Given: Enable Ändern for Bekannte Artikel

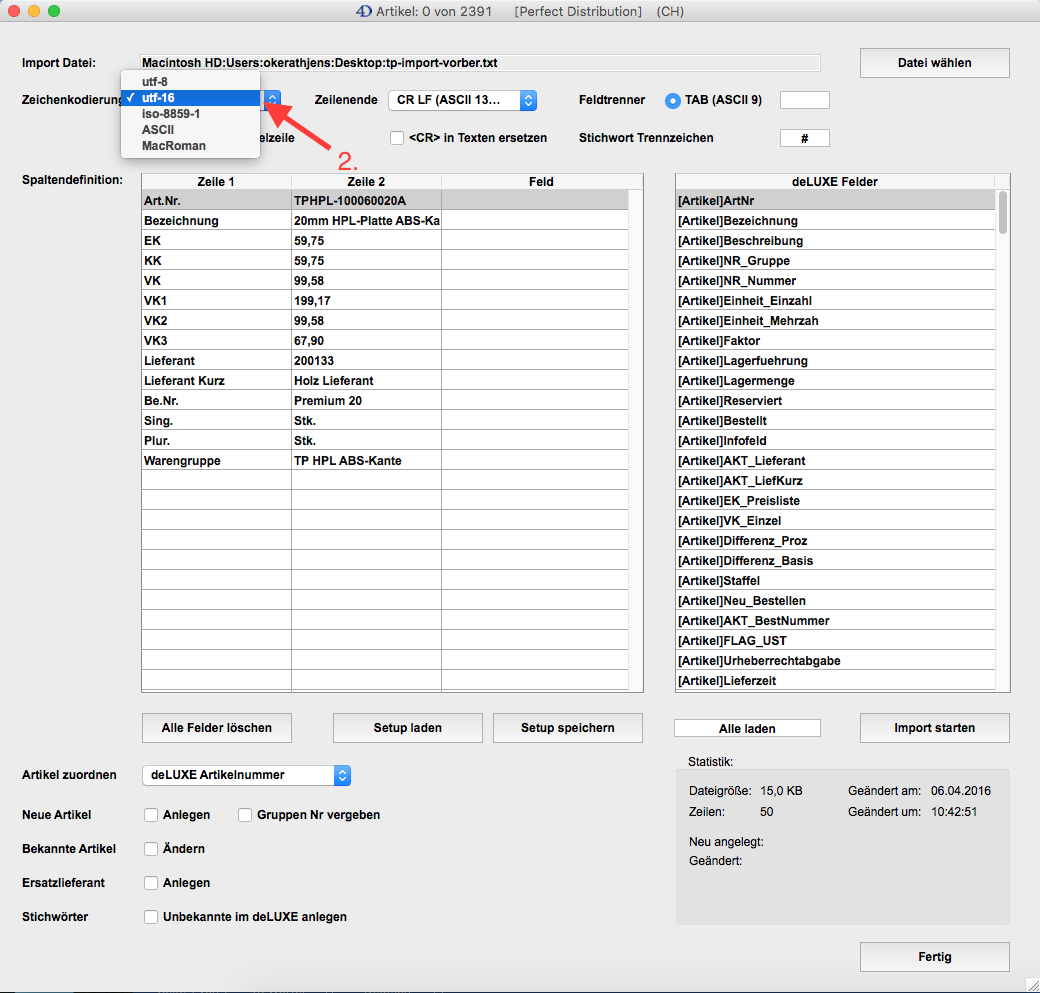Looking at the screenshot, I should (151, 849).
